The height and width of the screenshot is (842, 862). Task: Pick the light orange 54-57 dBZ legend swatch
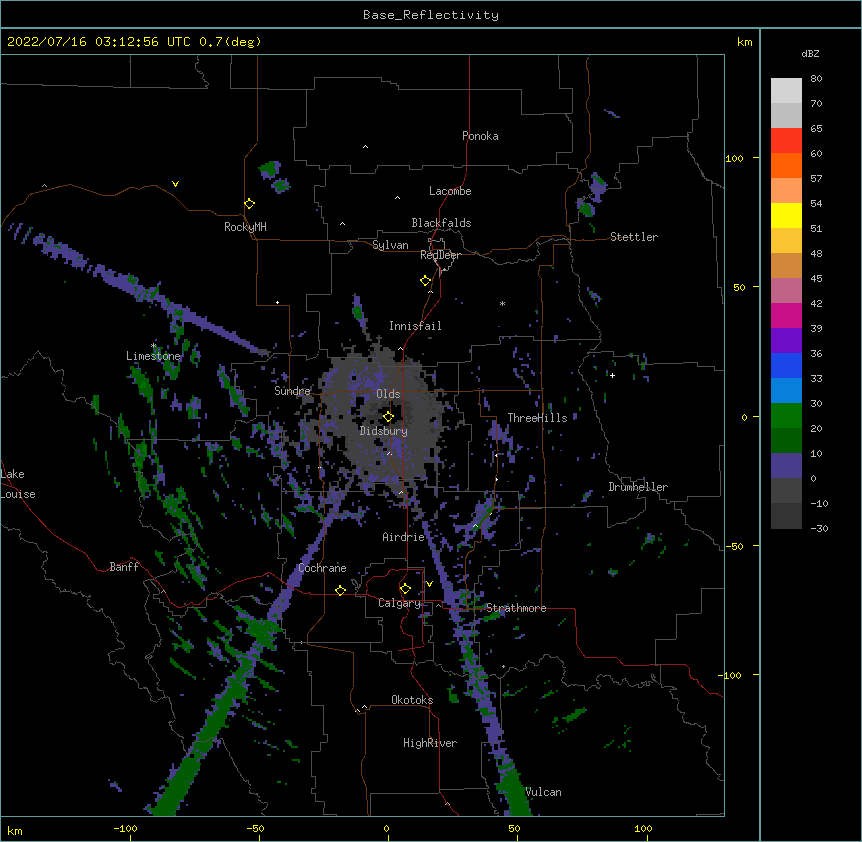786,191
